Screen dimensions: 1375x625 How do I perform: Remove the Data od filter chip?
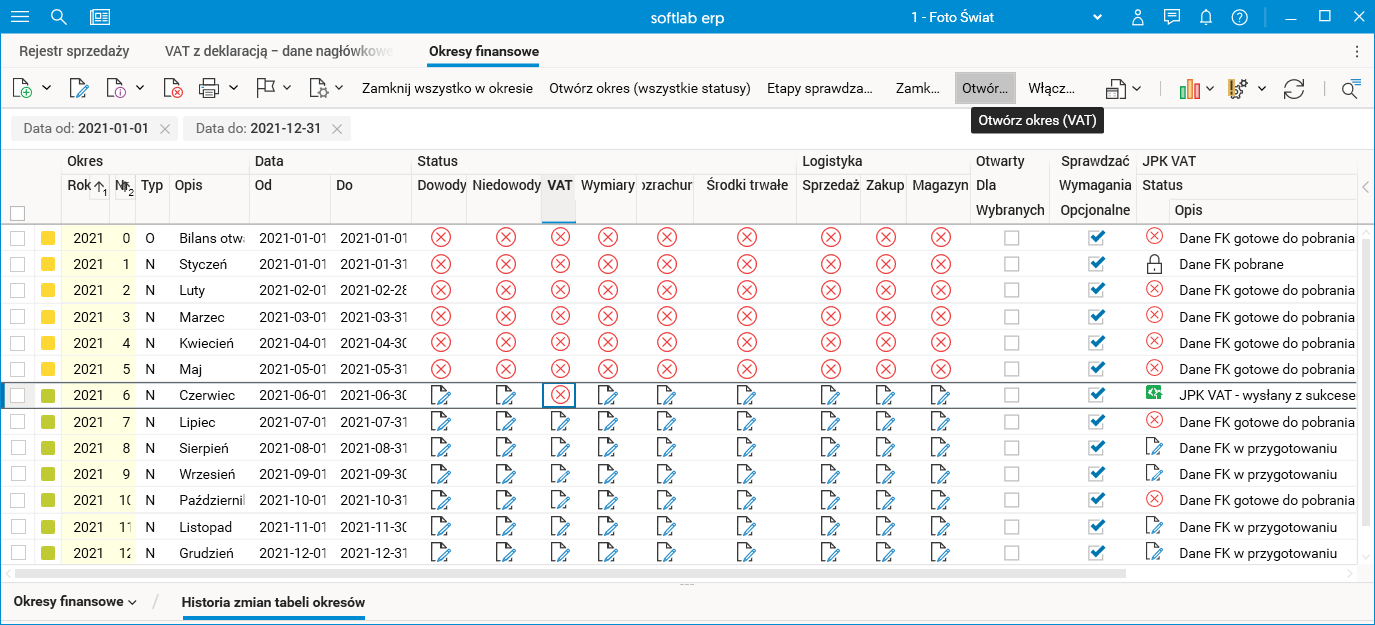pos(165,128)
